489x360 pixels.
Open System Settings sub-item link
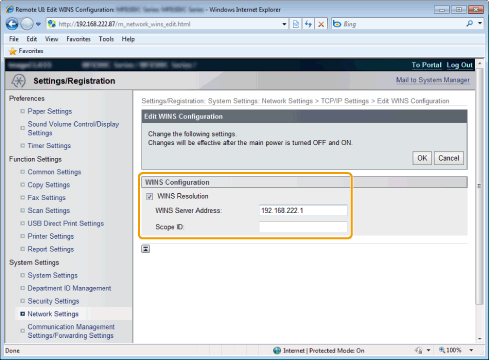click(52, 275)
